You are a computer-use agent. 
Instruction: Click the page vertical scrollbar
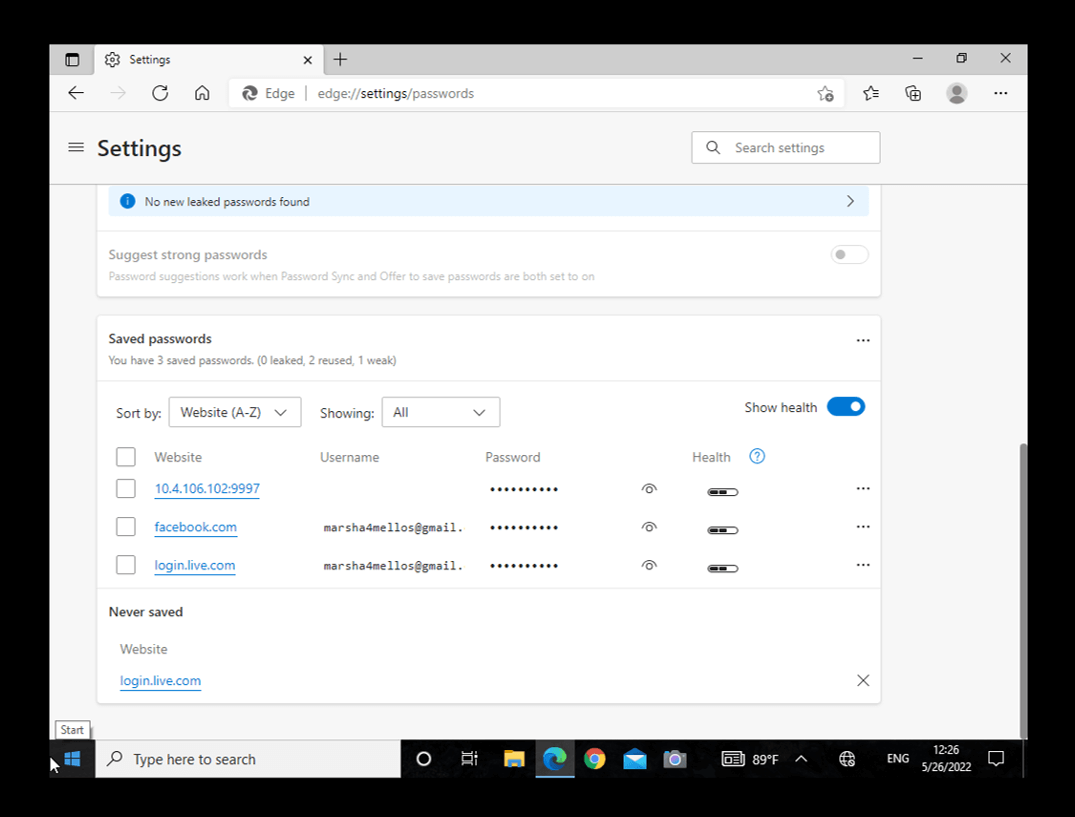click(x=1023, y=589)
